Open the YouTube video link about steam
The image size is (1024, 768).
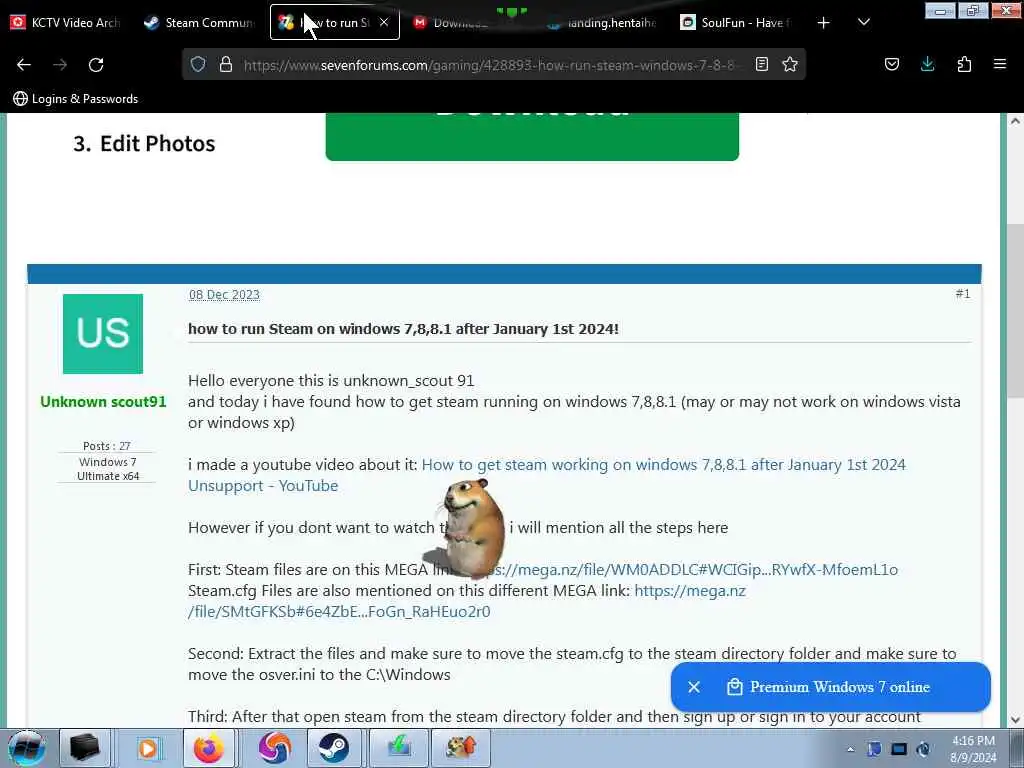pos(547,475)
